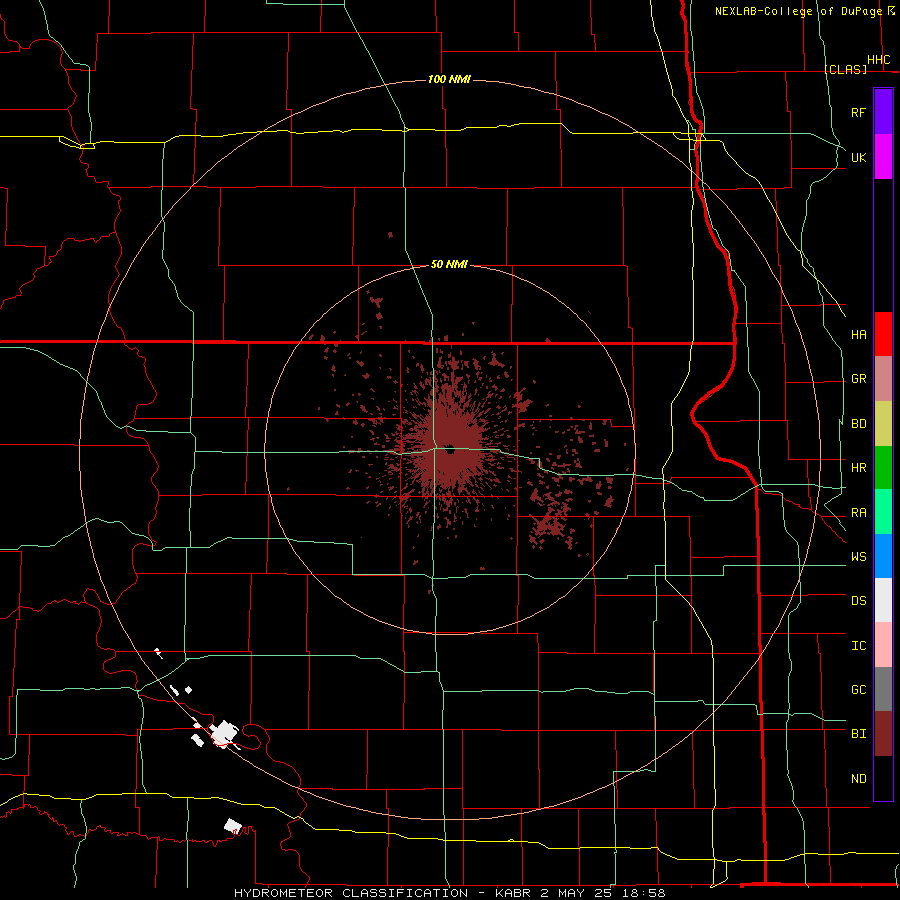
Task: Click the white echo near the bottom border
Action: point(232,825)
